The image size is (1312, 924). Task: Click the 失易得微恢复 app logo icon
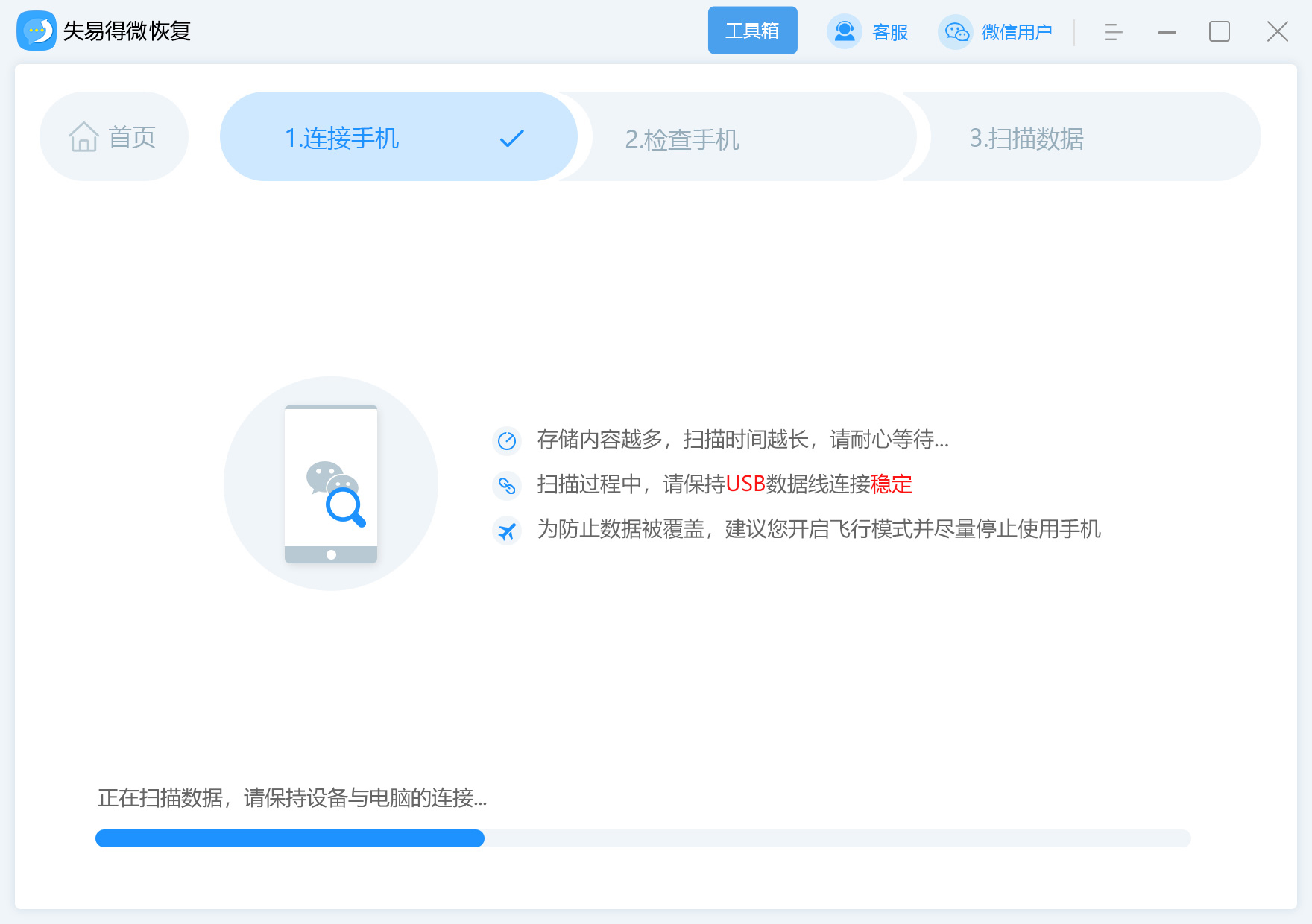coord(37,32)
